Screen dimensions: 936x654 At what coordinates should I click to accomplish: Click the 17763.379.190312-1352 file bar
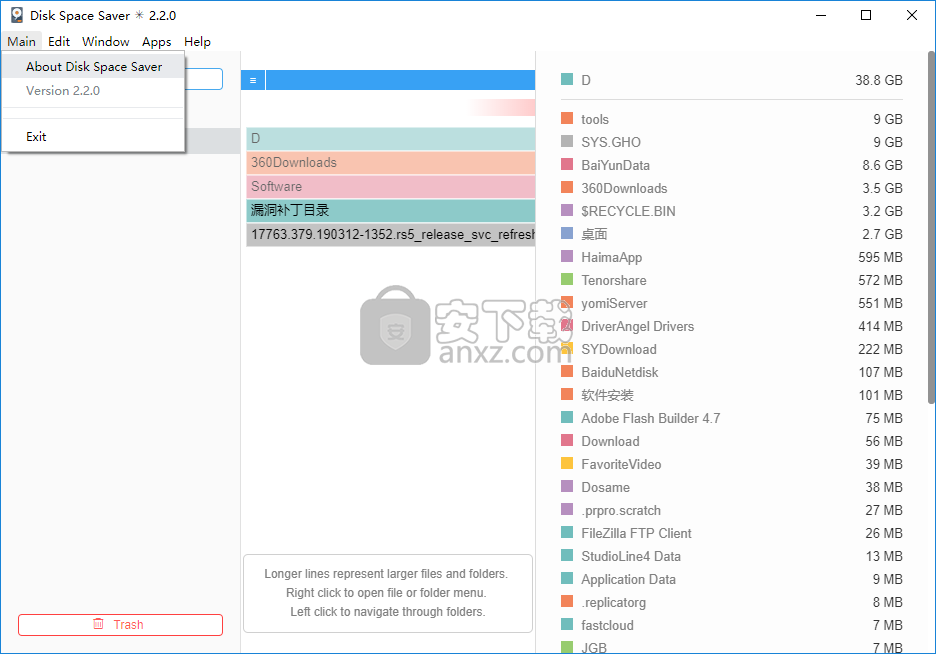click(390, 235)
